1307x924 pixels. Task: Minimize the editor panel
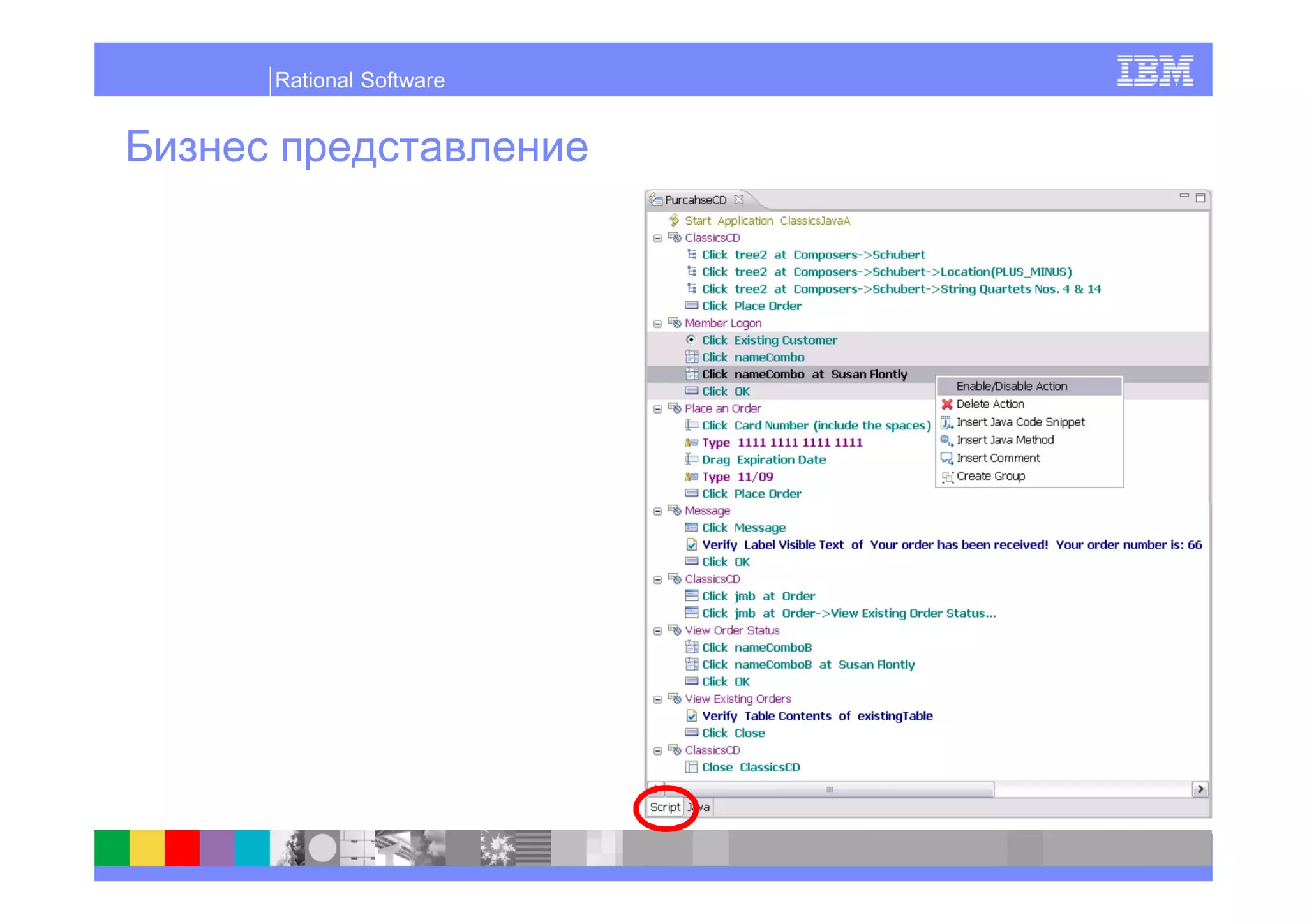[x=1184, y=196]
